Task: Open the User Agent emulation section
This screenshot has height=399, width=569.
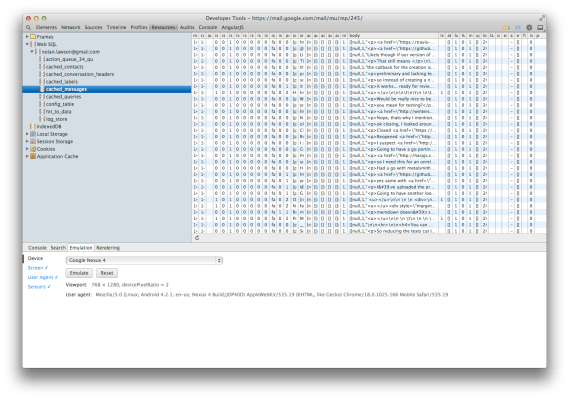Action: click(x=43, y=277)
